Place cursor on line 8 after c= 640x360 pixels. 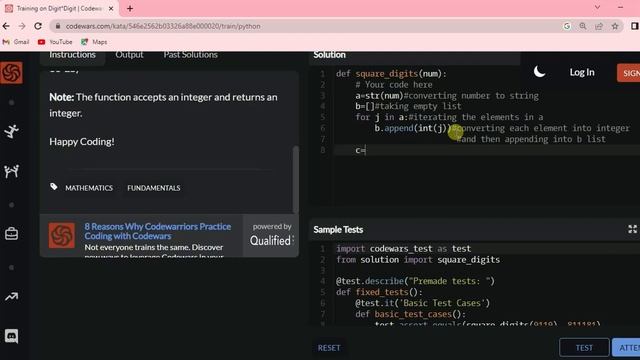tap(366, 150)
